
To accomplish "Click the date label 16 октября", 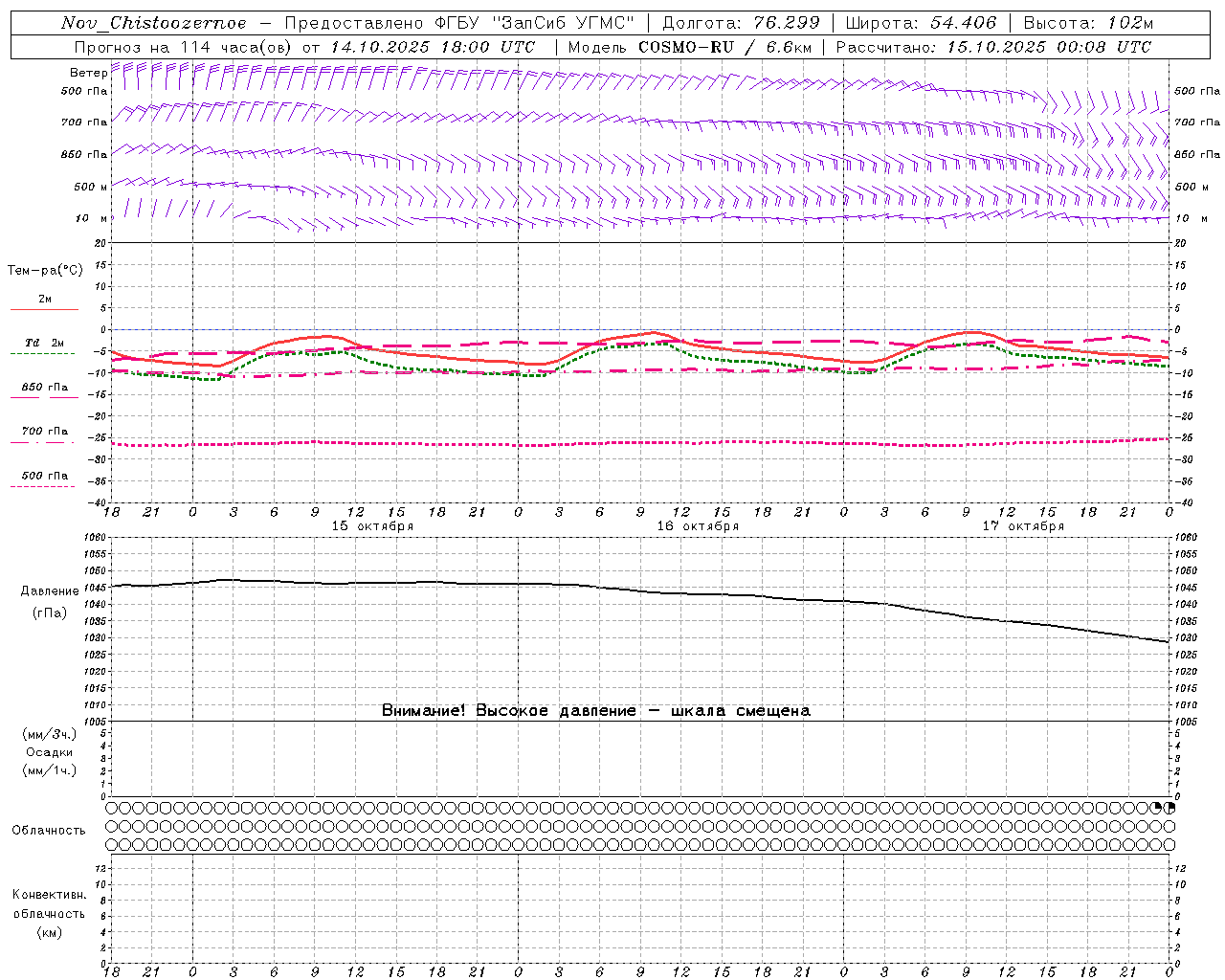I will pos(698,526).
